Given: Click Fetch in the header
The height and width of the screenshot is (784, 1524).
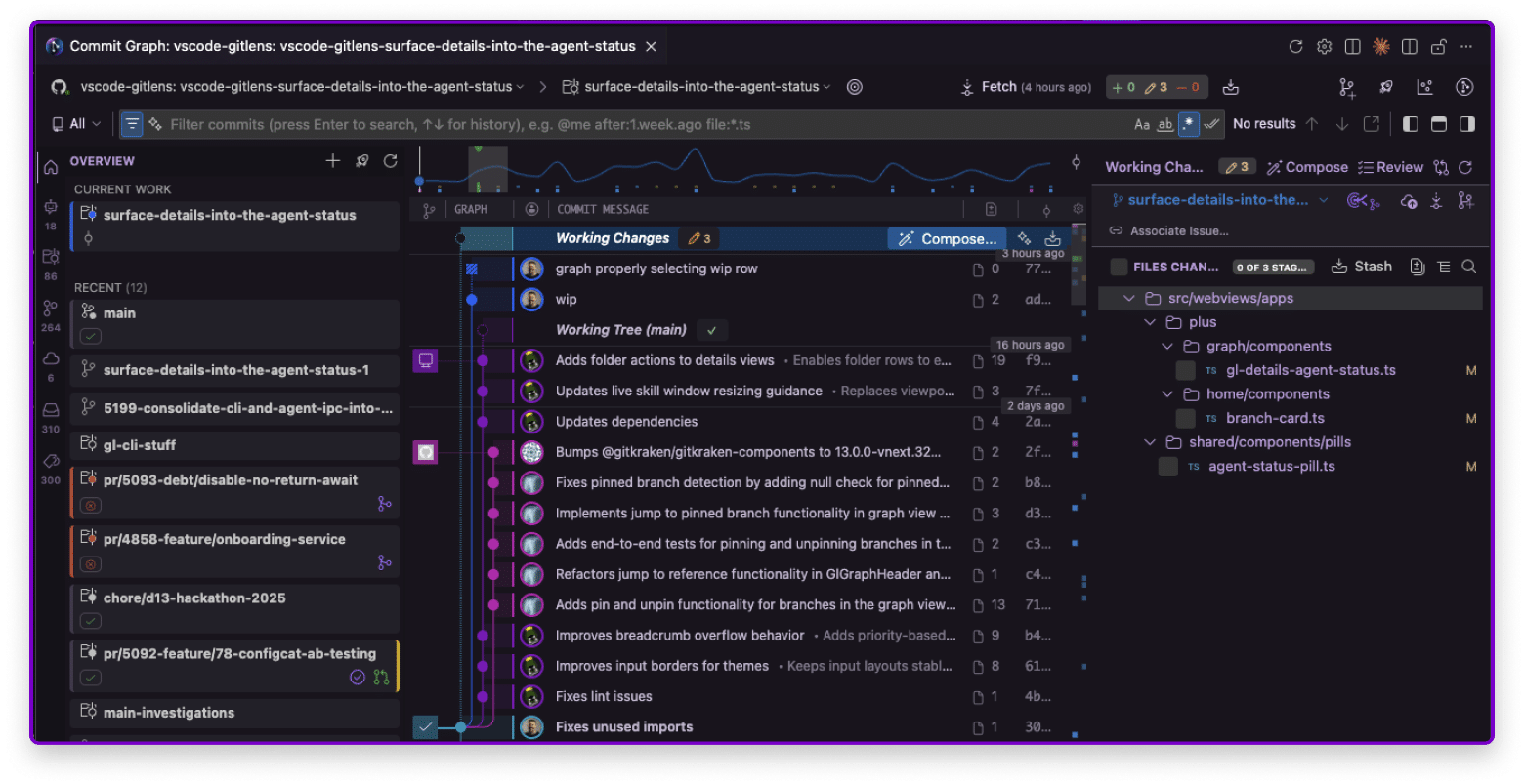Looking at the screenshot, I should pos(1025,87).
